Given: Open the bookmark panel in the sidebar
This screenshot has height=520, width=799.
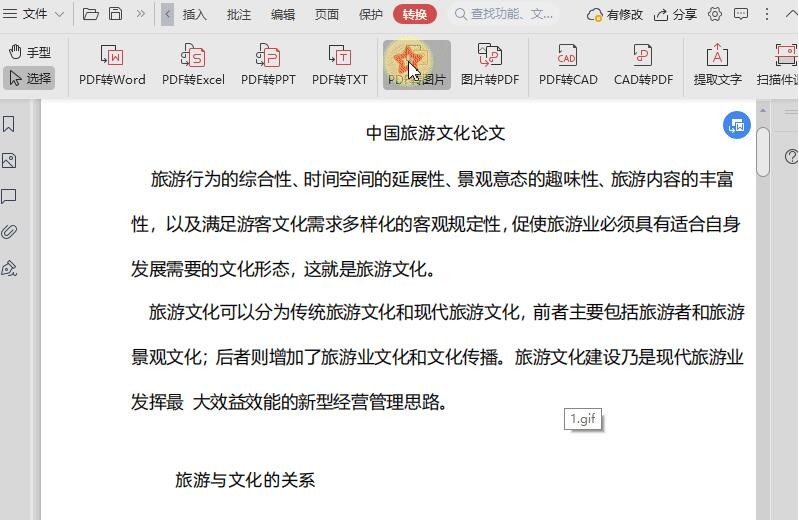Looking at the screenshot, I should [9, 124].
